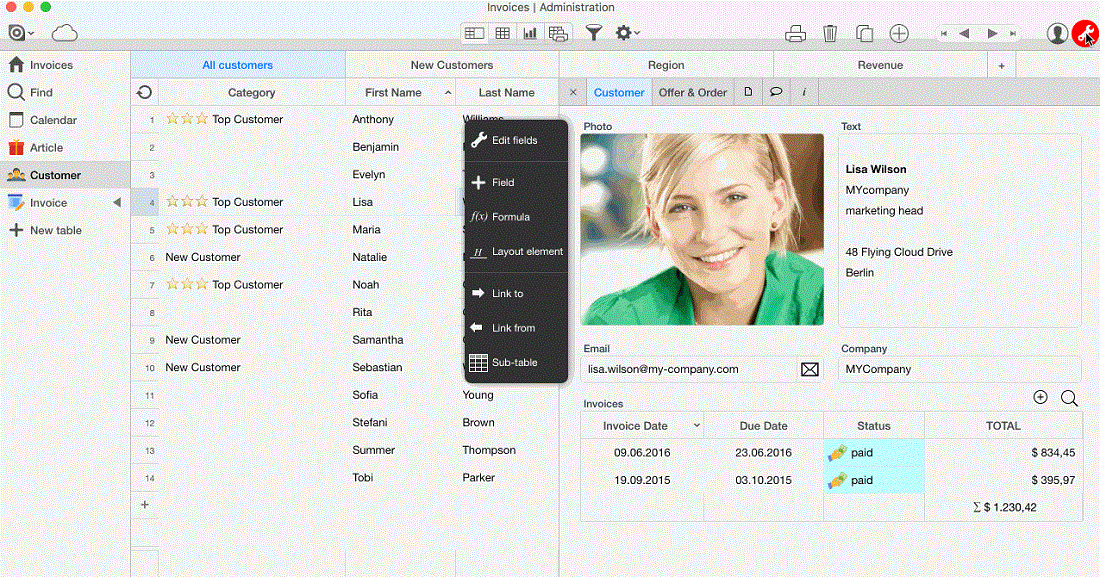The image size is (1100, 577).
Task: Toggle Invoice Date column sort chevron
Action: pyautogui.click(x=697, y=425)
